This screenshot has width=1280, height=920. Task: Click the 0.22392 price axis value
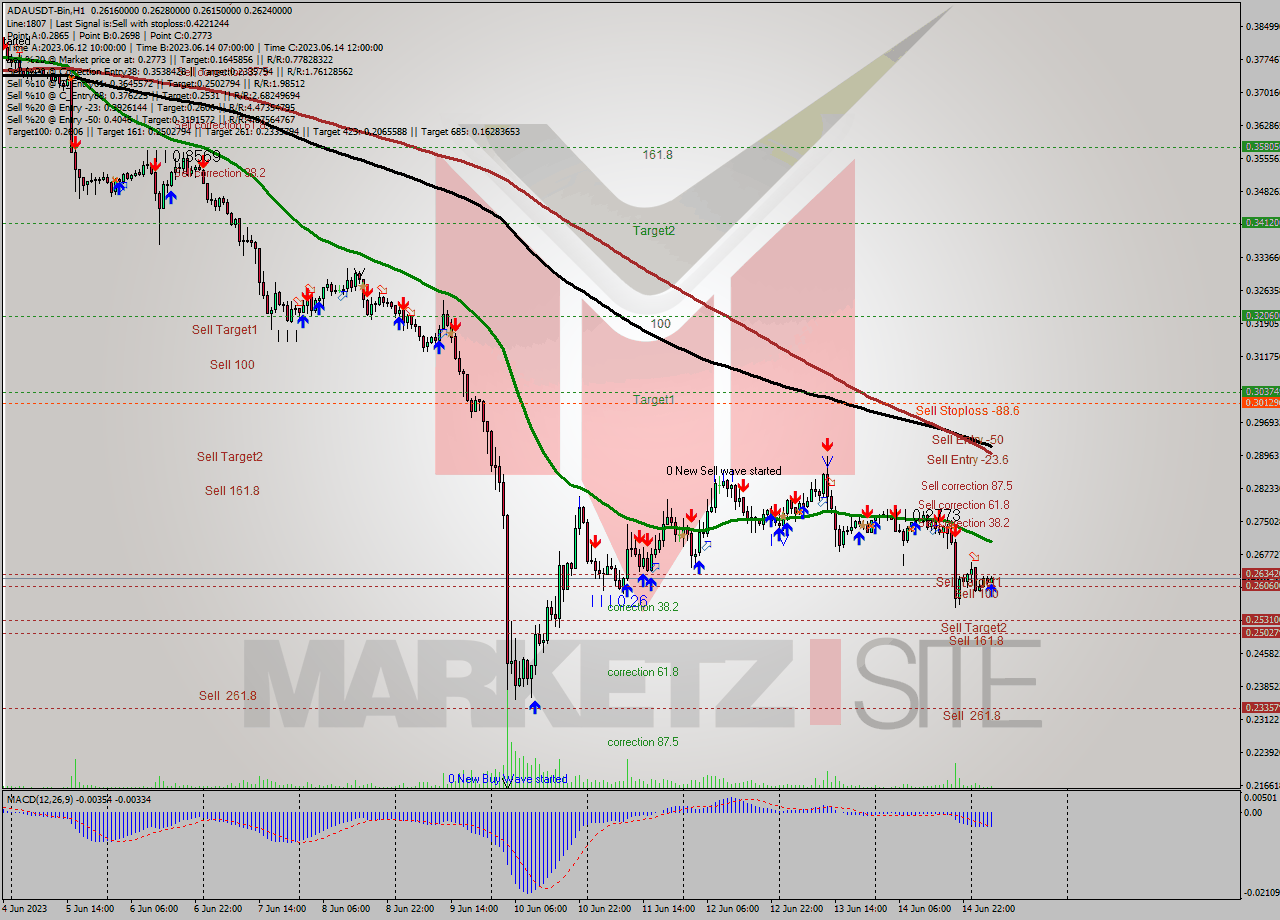point(1262,752)
